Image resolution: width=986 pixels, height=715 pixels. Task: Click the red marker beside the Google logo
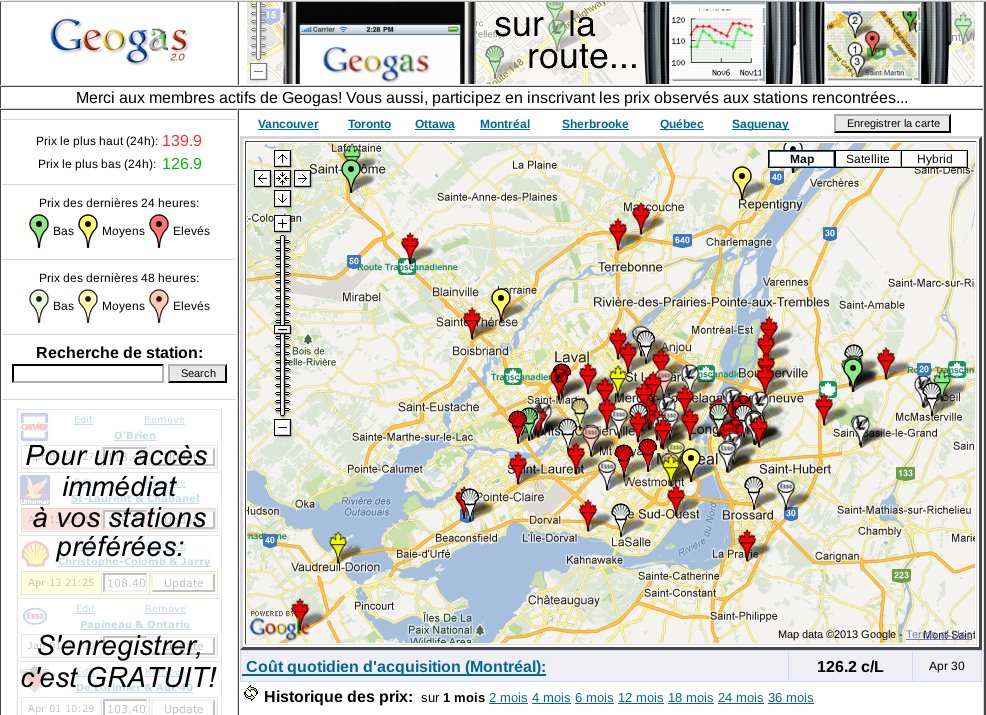[300, 613]
